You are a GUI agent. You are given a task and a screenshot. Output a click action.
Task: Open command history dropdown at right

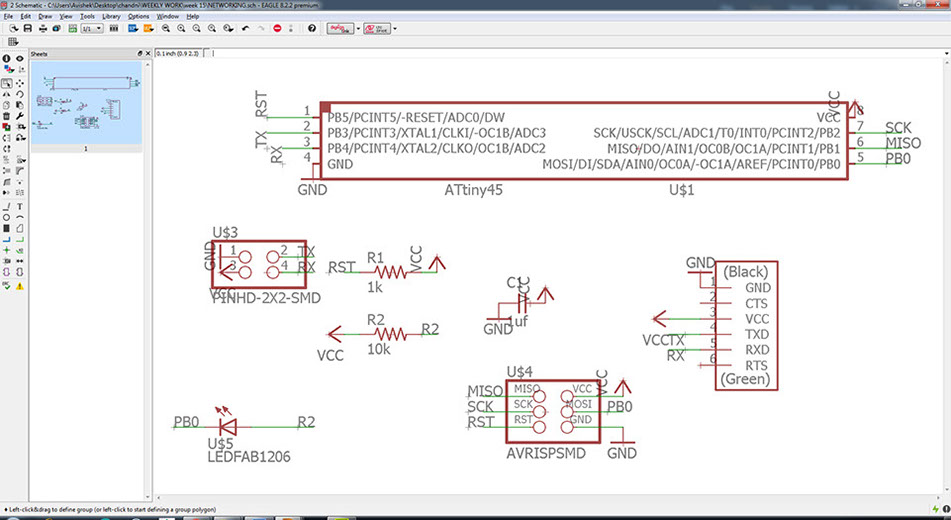(x=947, y=53)
